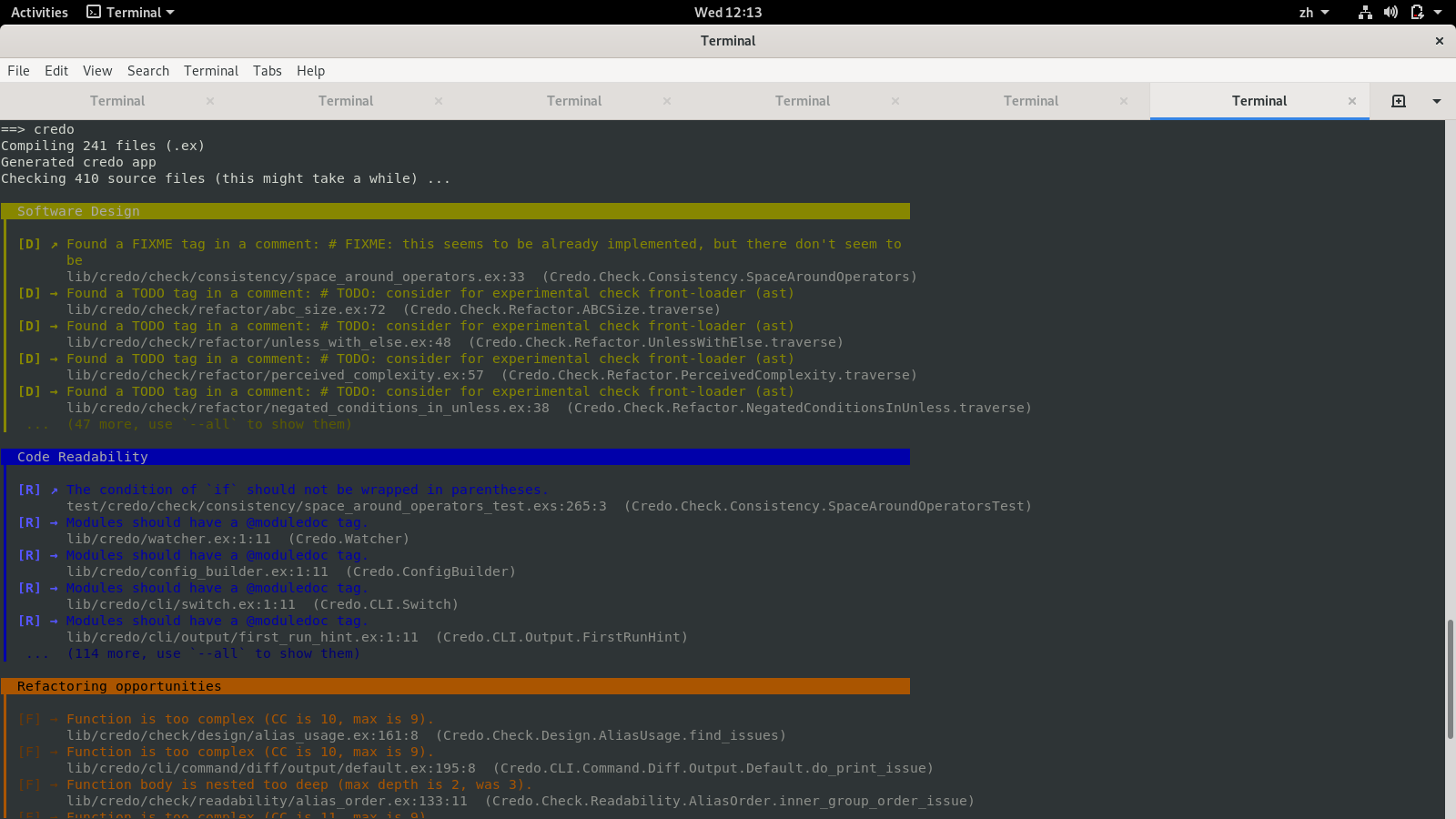Open the zh input language dropdown
Image resolution: width=1456 pixels, height=819 pixels.
coord(1314,13)
